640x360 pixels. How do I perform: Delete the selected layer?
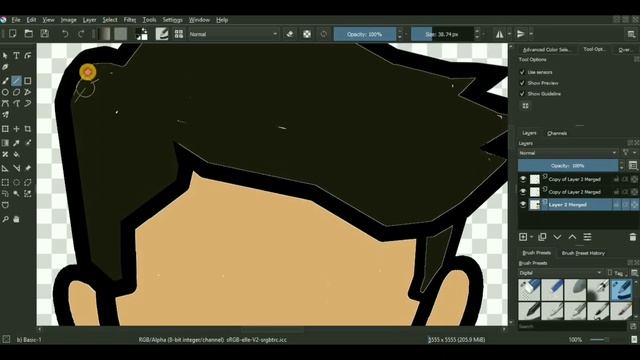click(x=633, y=237)
